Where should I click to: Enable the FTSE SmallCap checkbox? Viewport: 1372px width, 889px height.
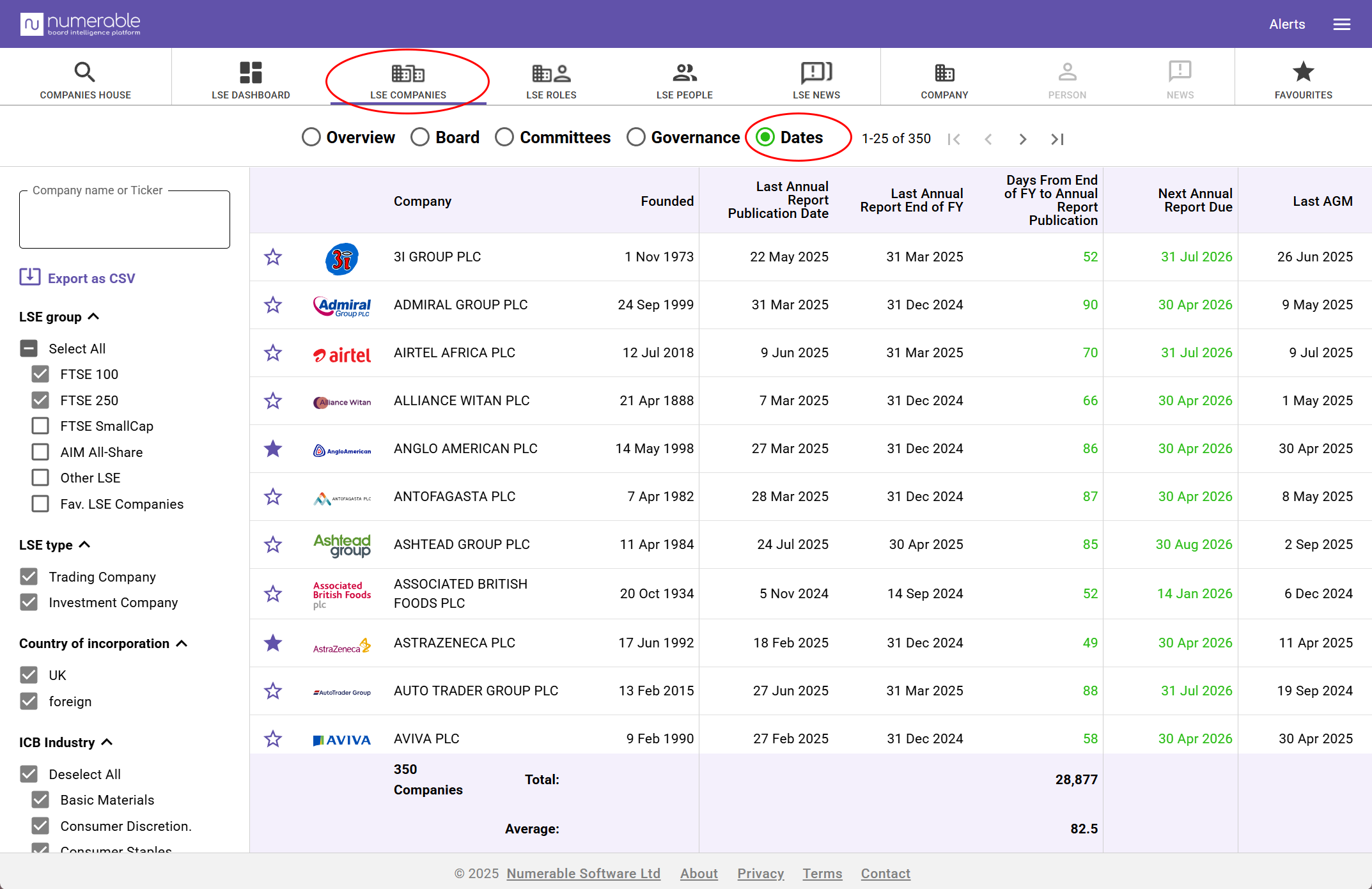[40, 426]
